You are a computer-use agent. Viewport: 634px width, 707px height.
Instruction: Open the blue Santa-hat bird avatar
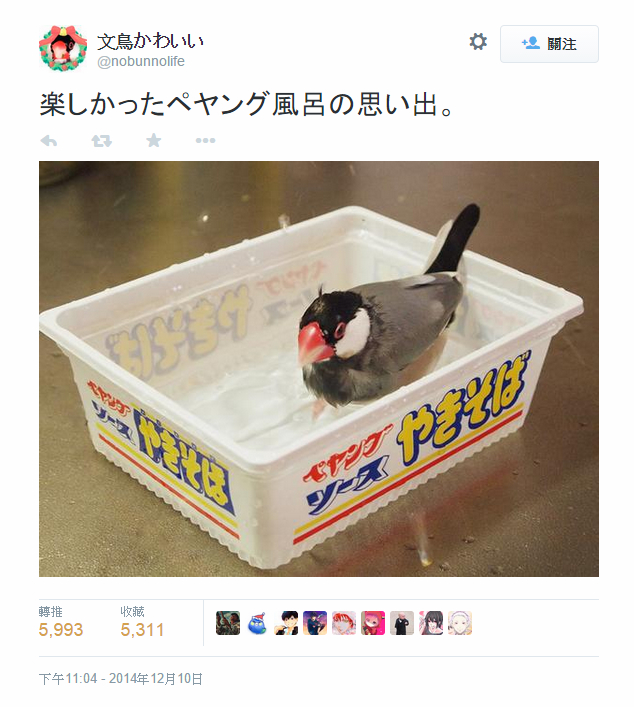pos(257,623)
